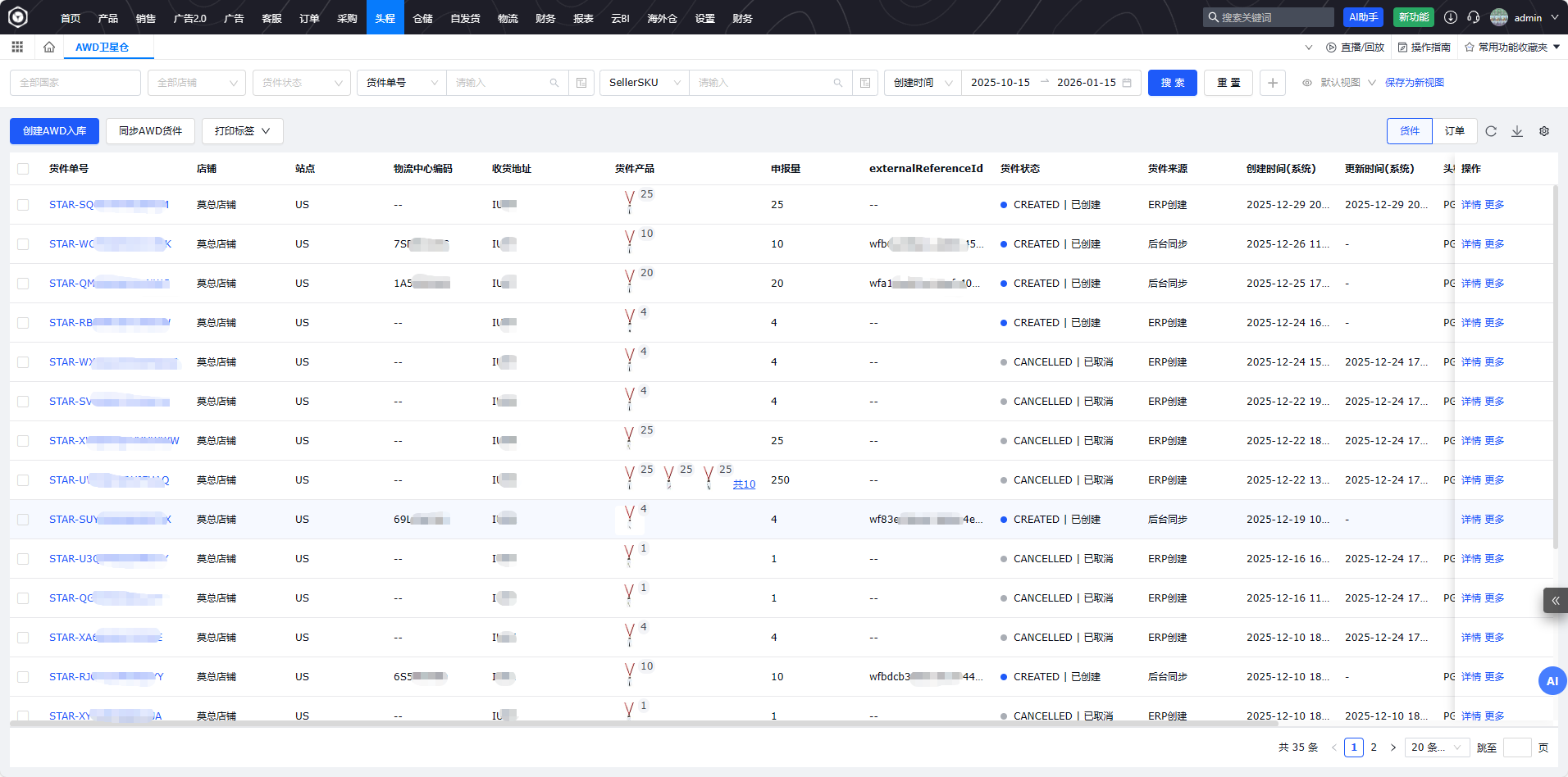This screenshot has height=777, width=1568.
Task: Click the refresh icon above the table
Action: tap(1491, 131)
